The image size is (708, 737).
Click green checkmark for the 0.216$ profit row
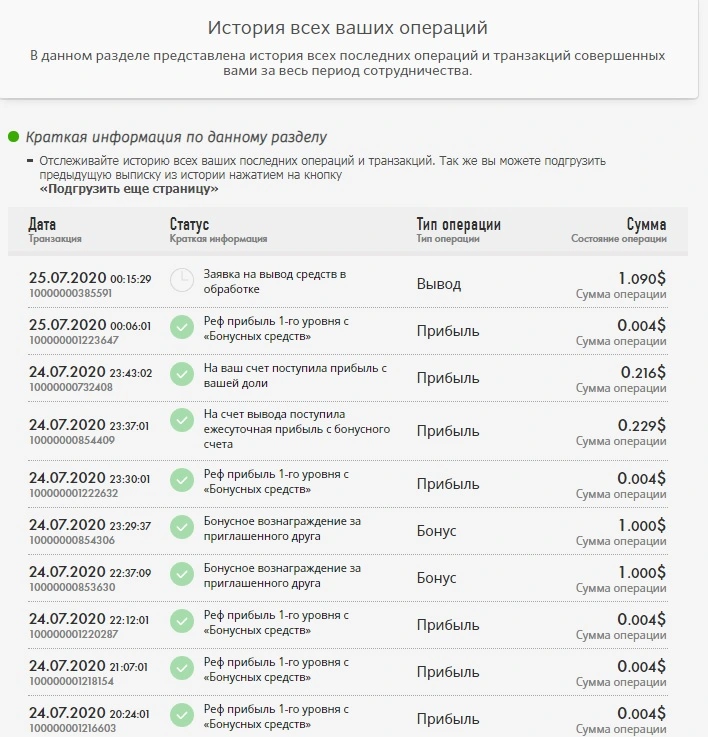(x=182, y=374)
